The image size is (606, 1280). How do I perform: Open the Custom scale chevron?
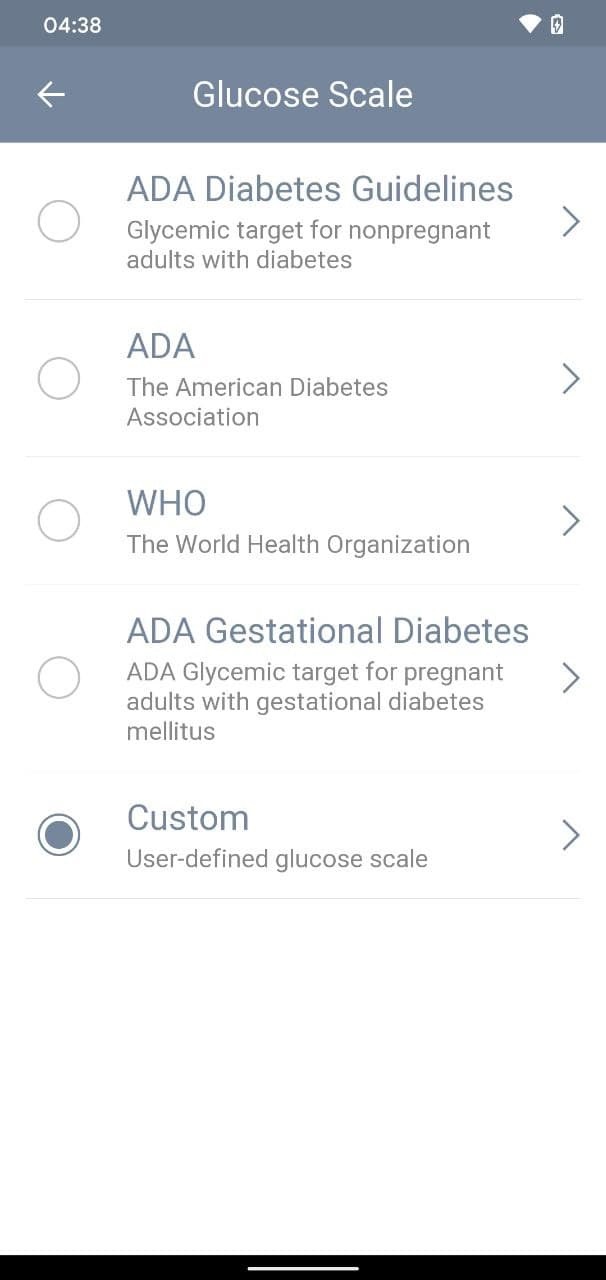pos(571,835)
